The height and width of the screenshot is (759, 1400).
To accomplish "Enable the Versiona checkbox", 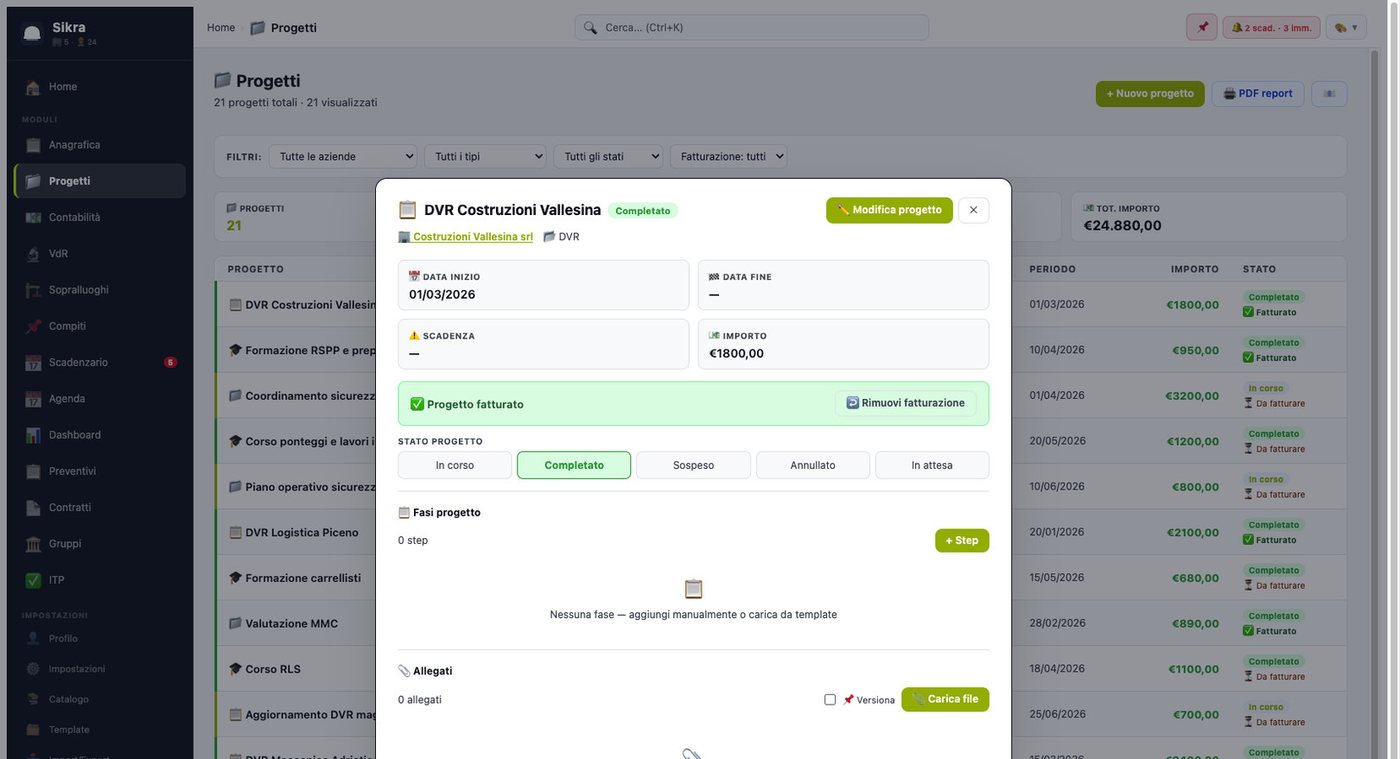I will click(830, 700).
